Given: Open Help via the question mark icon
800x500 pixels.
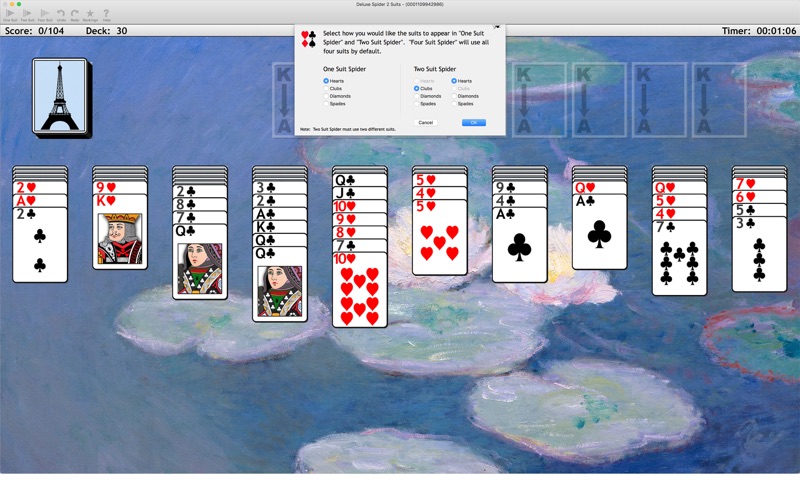Looking at the screenshot, I should 106,15.
